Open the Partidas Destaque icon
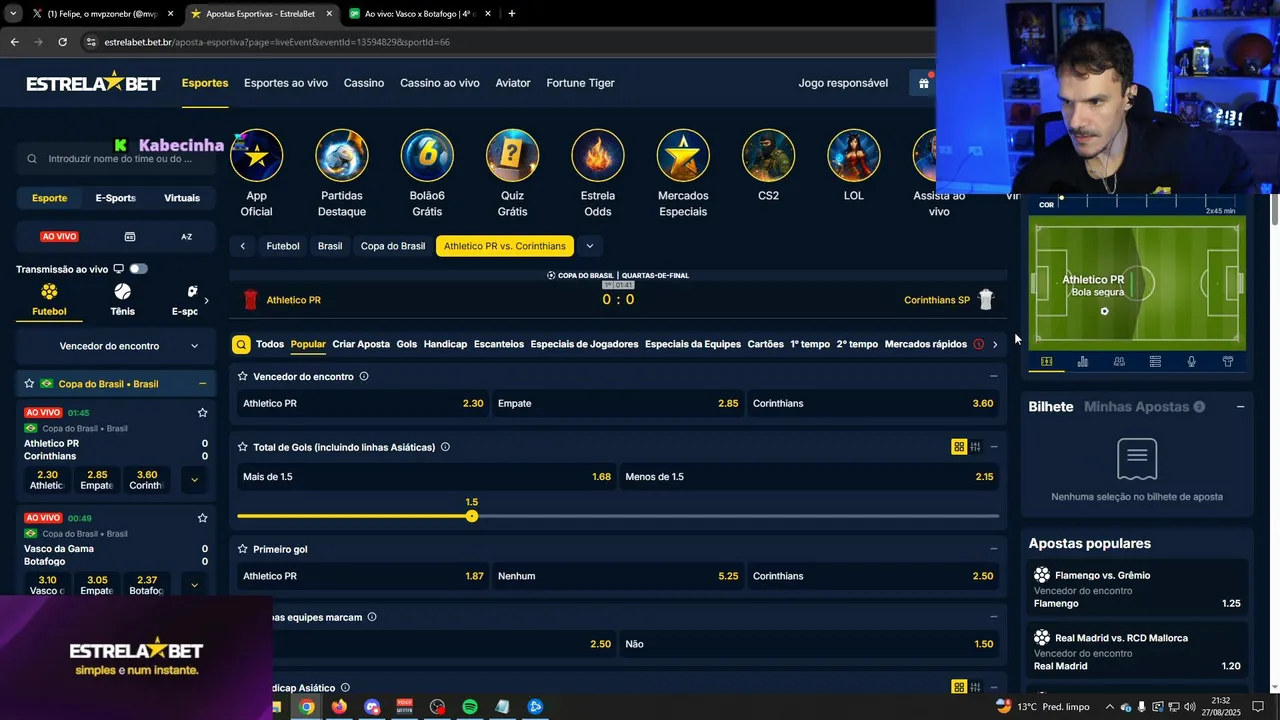 (342, 155)
